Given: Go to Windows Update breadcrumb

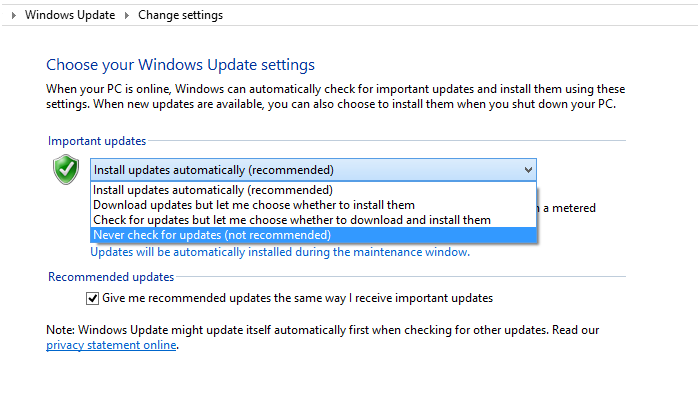Looking at the screenshot, I should [69, 16].
